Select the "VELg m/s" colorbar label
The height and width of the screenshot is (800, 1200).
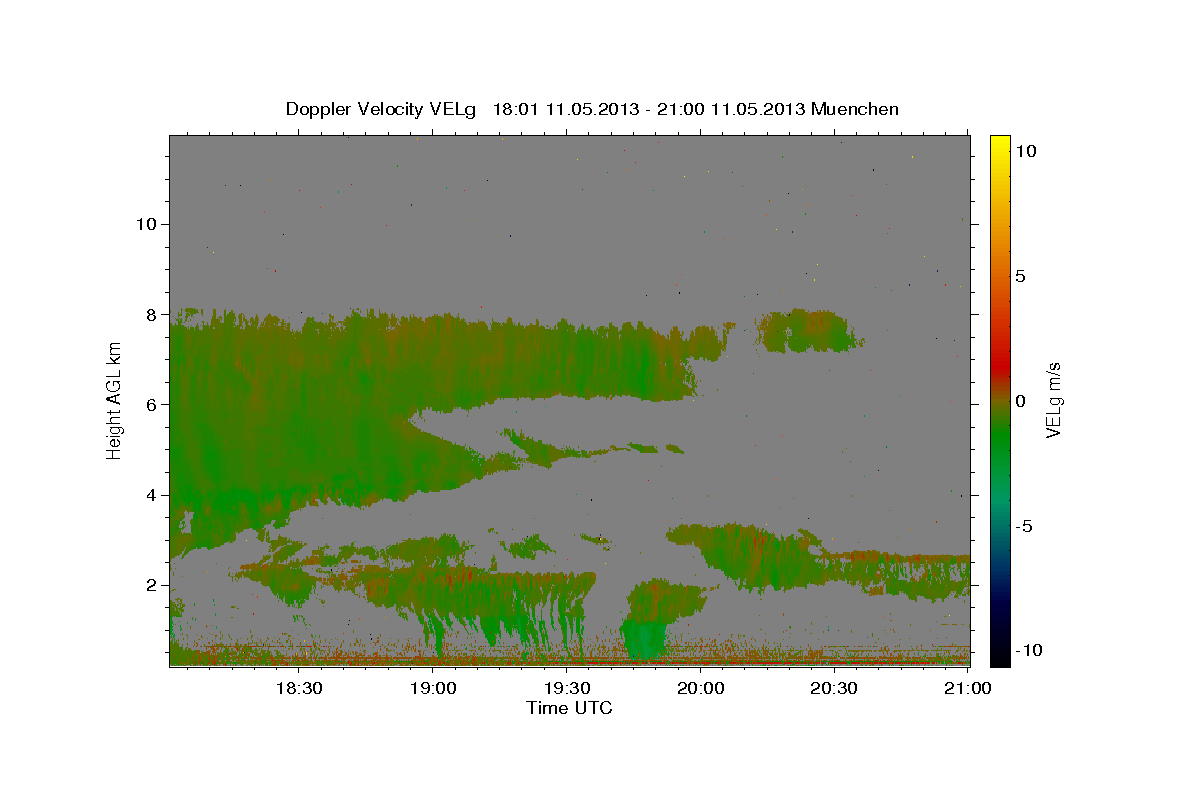tap(1053, 400)
